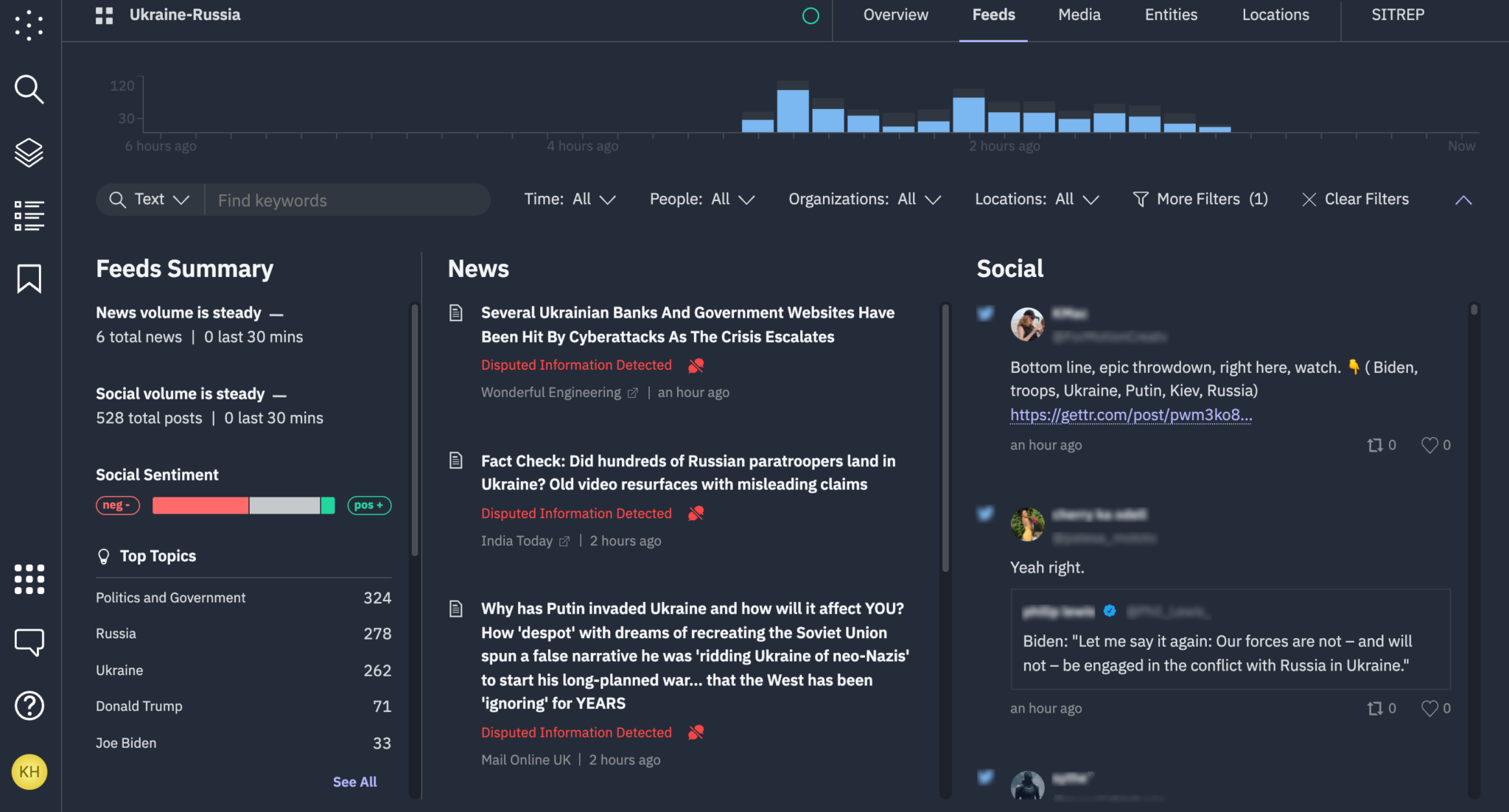Open the apps grid in the sidebar
1509x812 pixels.
29,578
